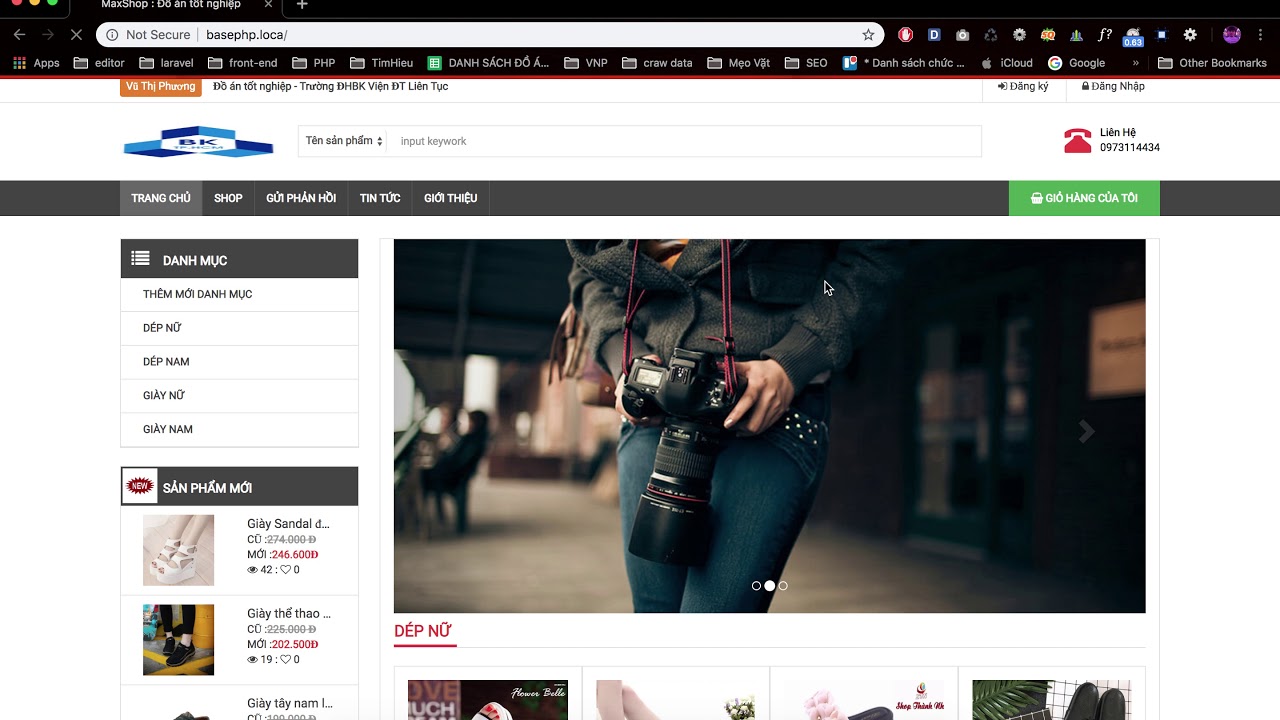Click Vũ Thị Phương orange badge
This screenshot has height=720, width=1280.
coord(161,86)
